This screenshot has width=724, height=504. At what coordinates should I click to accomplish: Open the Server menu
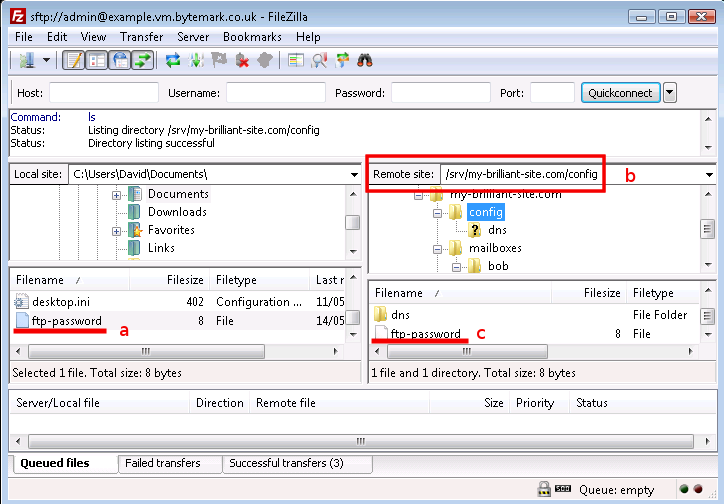193,37
